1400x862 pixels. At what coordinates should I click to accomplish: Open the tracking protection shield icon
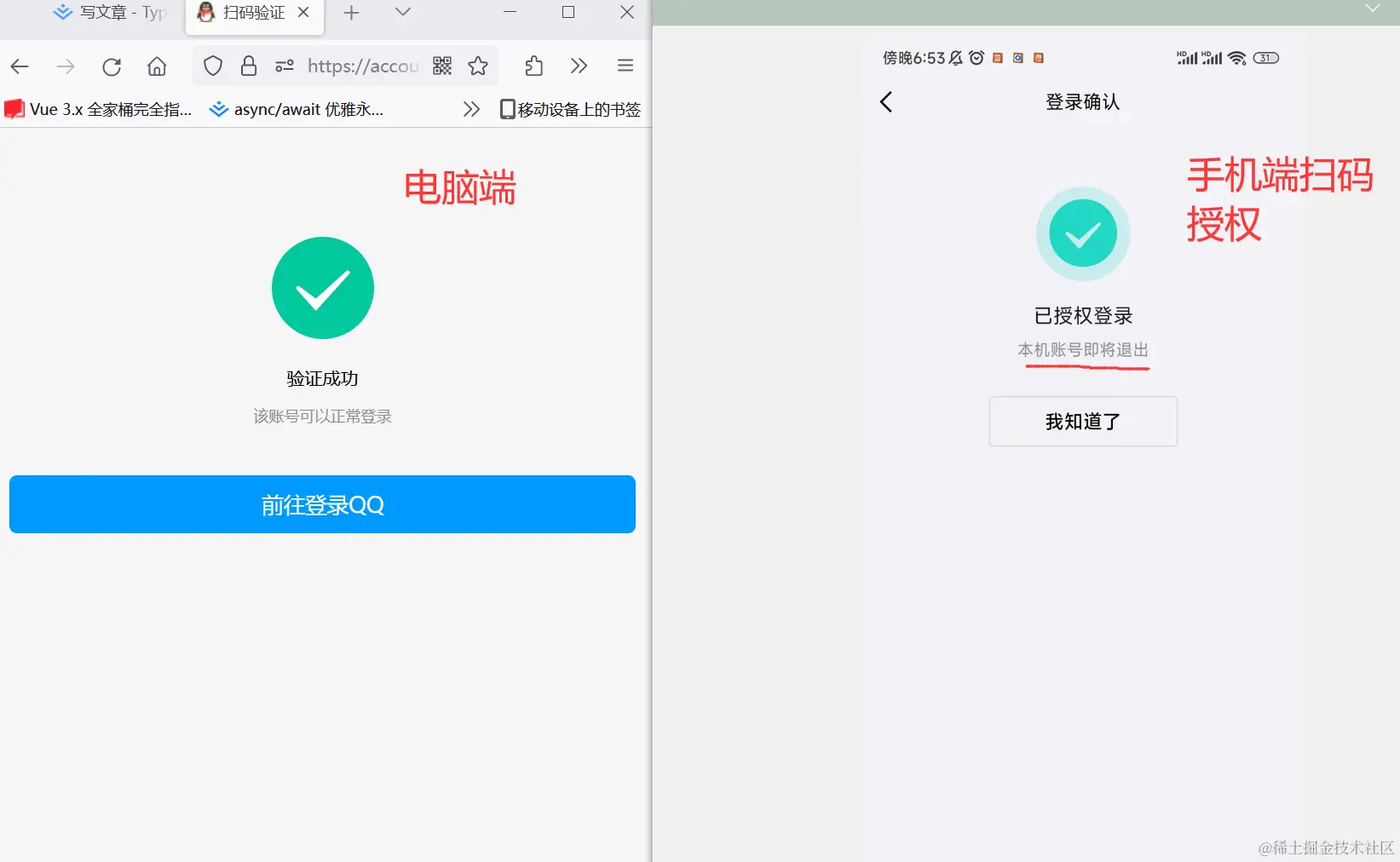coord(212,66)
